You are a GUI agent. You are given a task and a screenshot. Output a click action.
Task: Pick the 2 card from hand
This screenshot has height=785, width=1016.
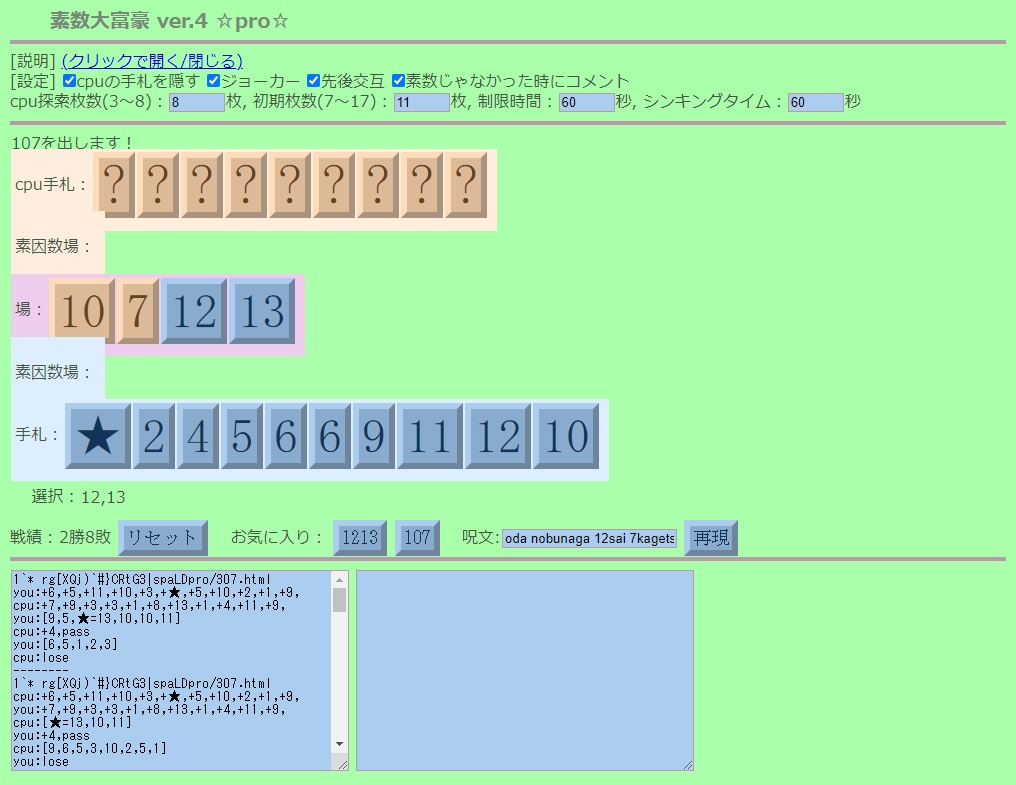pyautogui.click(x=154, y=435)
